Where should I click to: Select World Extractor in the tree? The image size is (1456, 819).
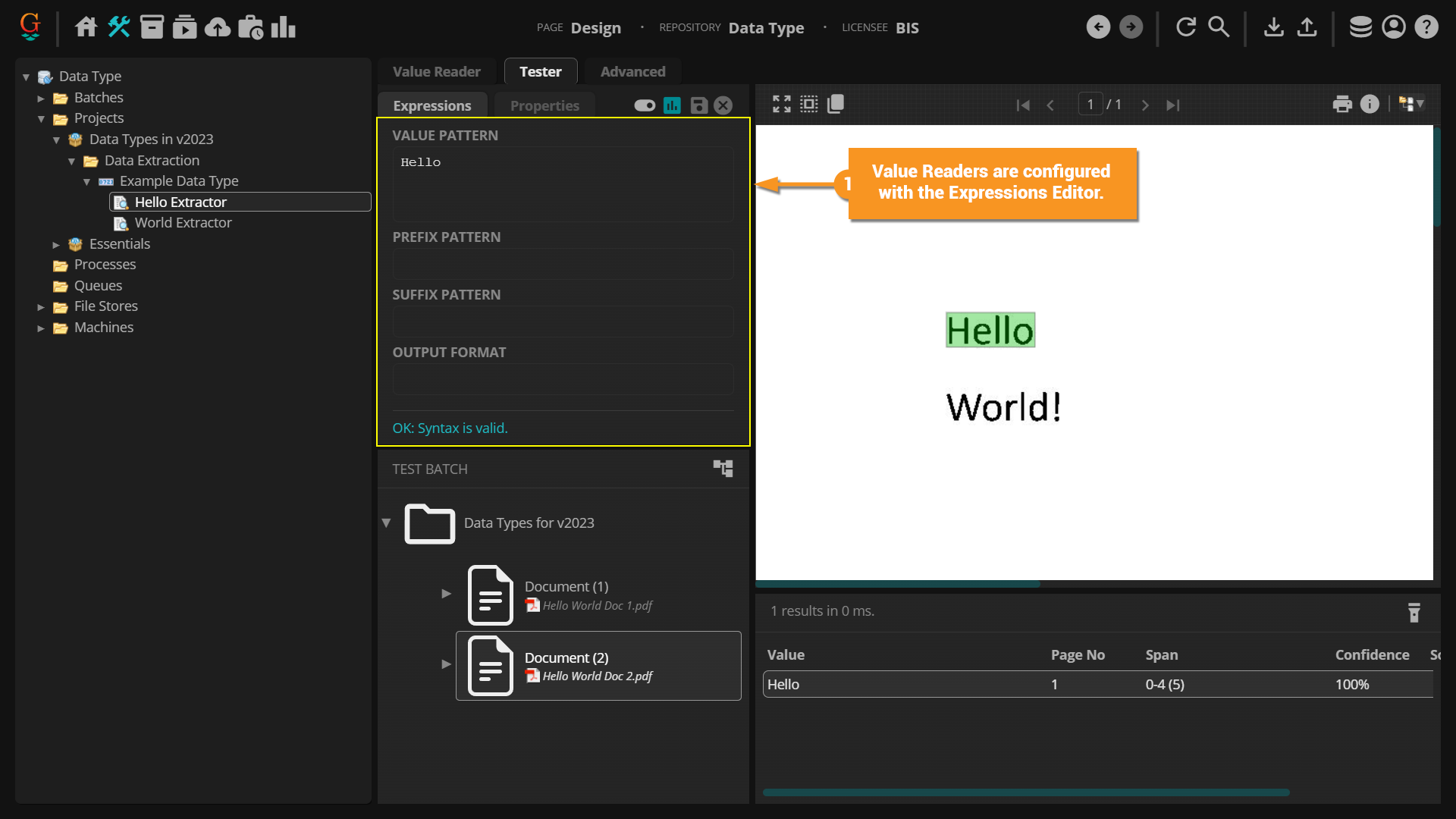(x=183, y=223)
